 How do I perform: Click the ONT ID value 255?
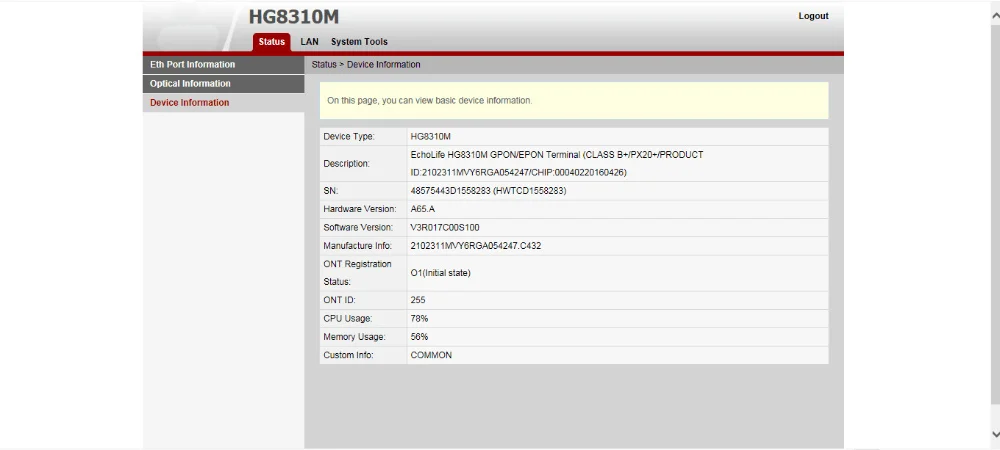(418, 300)
